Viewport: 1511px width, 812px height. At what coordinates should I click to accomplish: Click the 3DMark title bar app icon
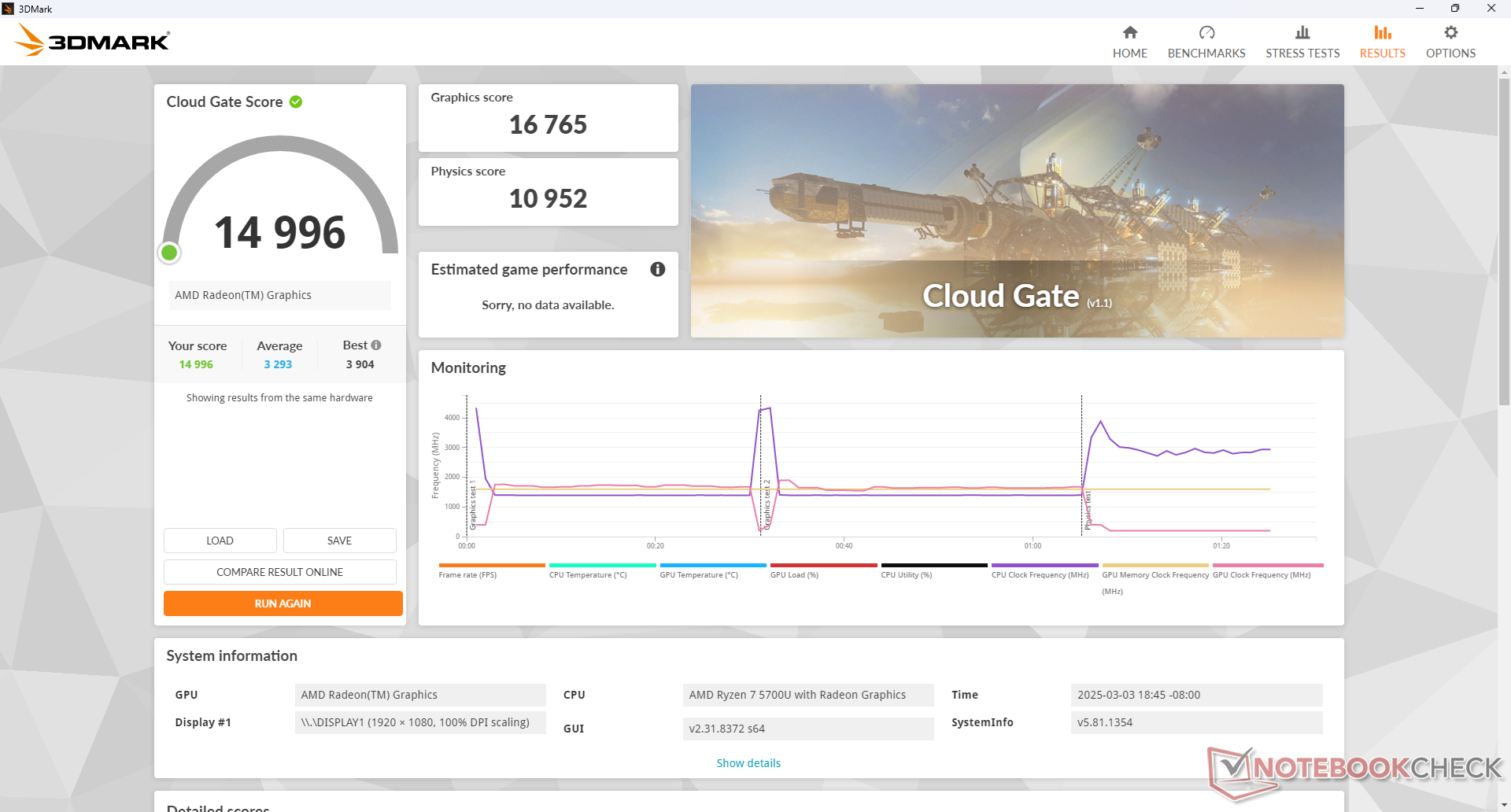click(x=8, y=9)
